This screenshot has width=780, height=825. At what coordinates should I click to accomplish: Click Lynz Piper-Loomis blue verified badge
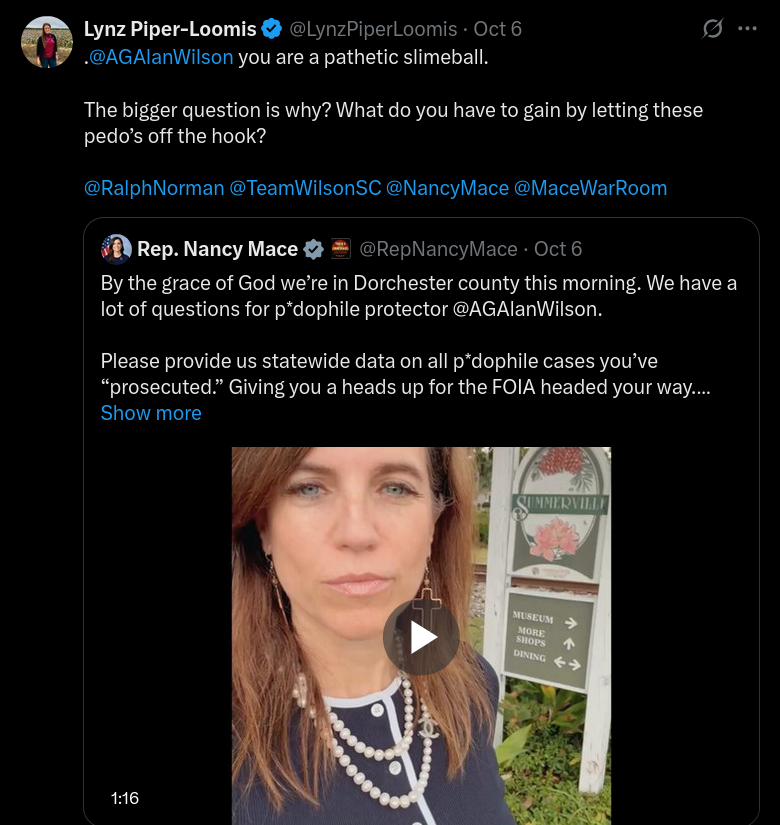(x=271, y=29)
